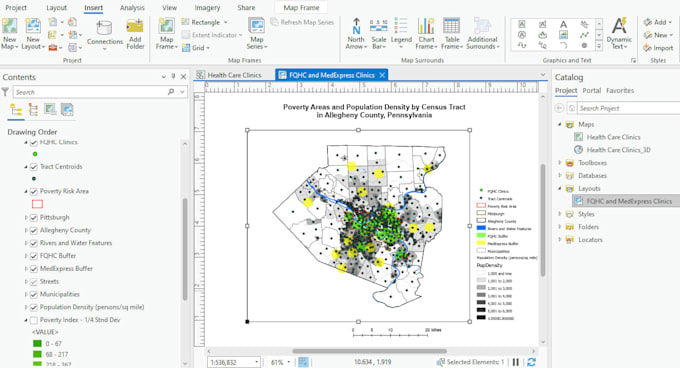
Task: Insert a Table Frame
Action: [x=451, y=34]
